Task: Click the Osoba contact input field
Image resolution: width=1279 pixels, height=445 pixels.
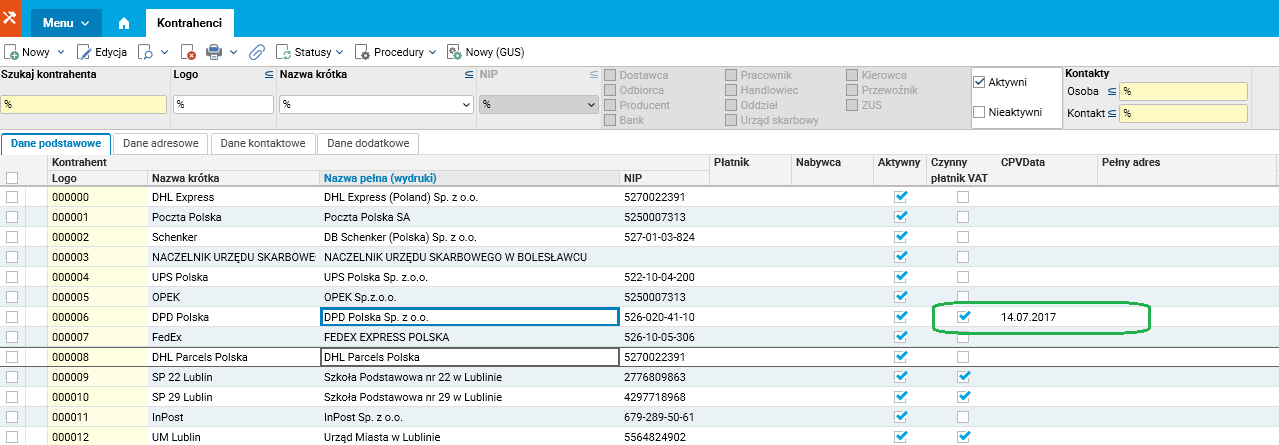Action: pos(1184,91)
